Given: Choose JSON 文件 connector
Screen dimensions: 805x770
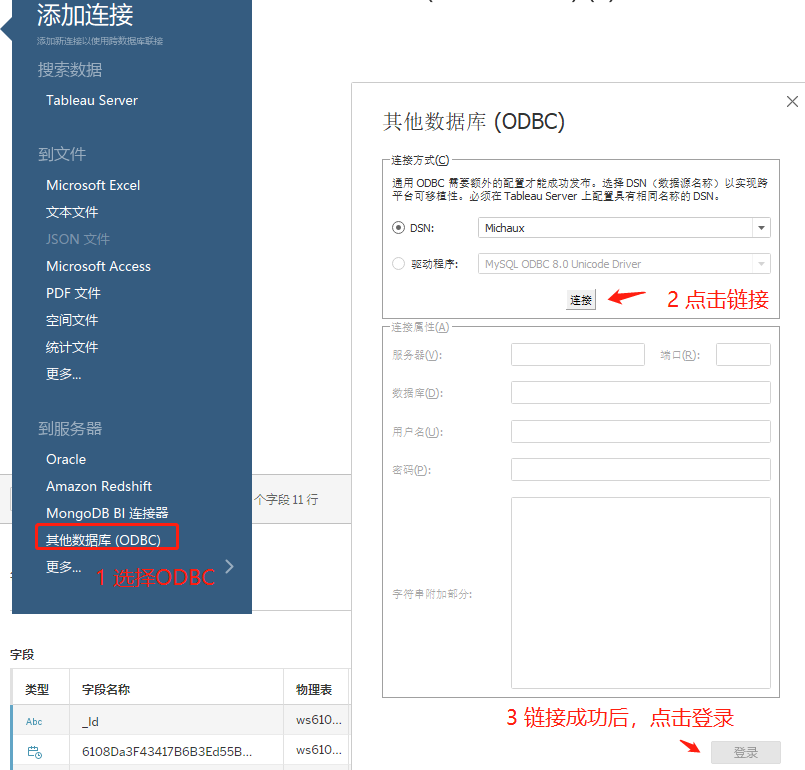Looking at the screenshot, I should tap(78, 239).
